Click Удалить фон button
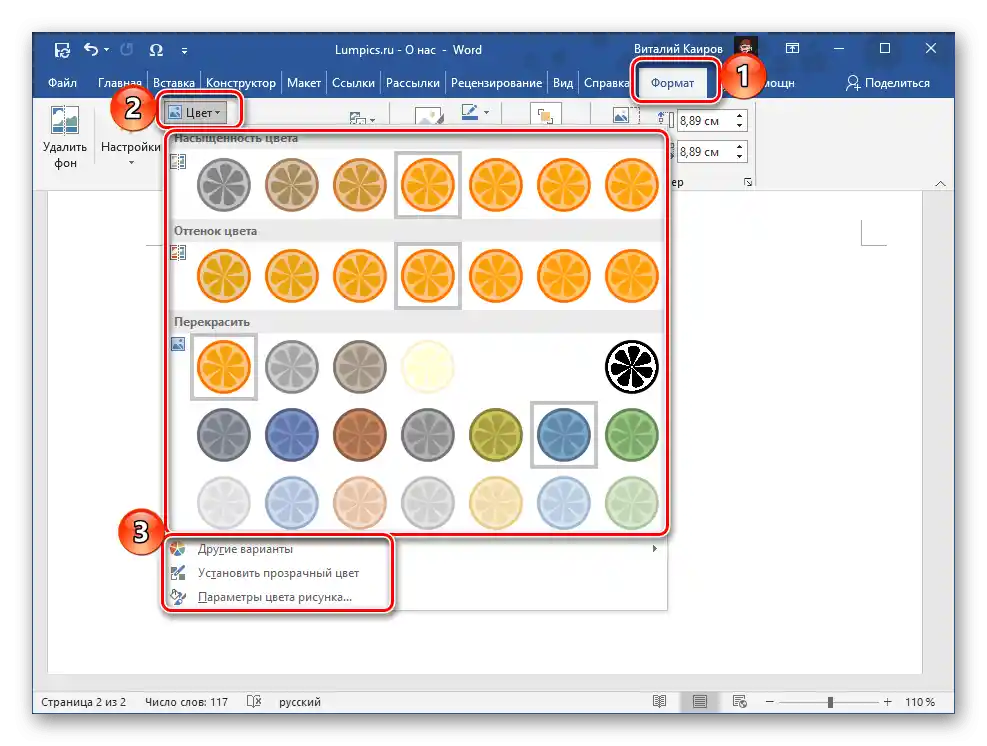 [x=65, y=137]
